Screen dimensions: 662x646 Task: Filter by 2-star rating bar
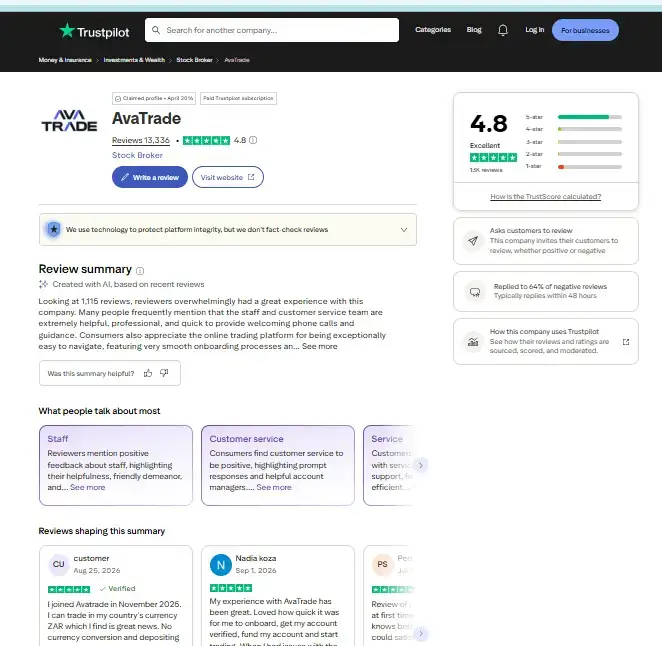tap(573, 154)
